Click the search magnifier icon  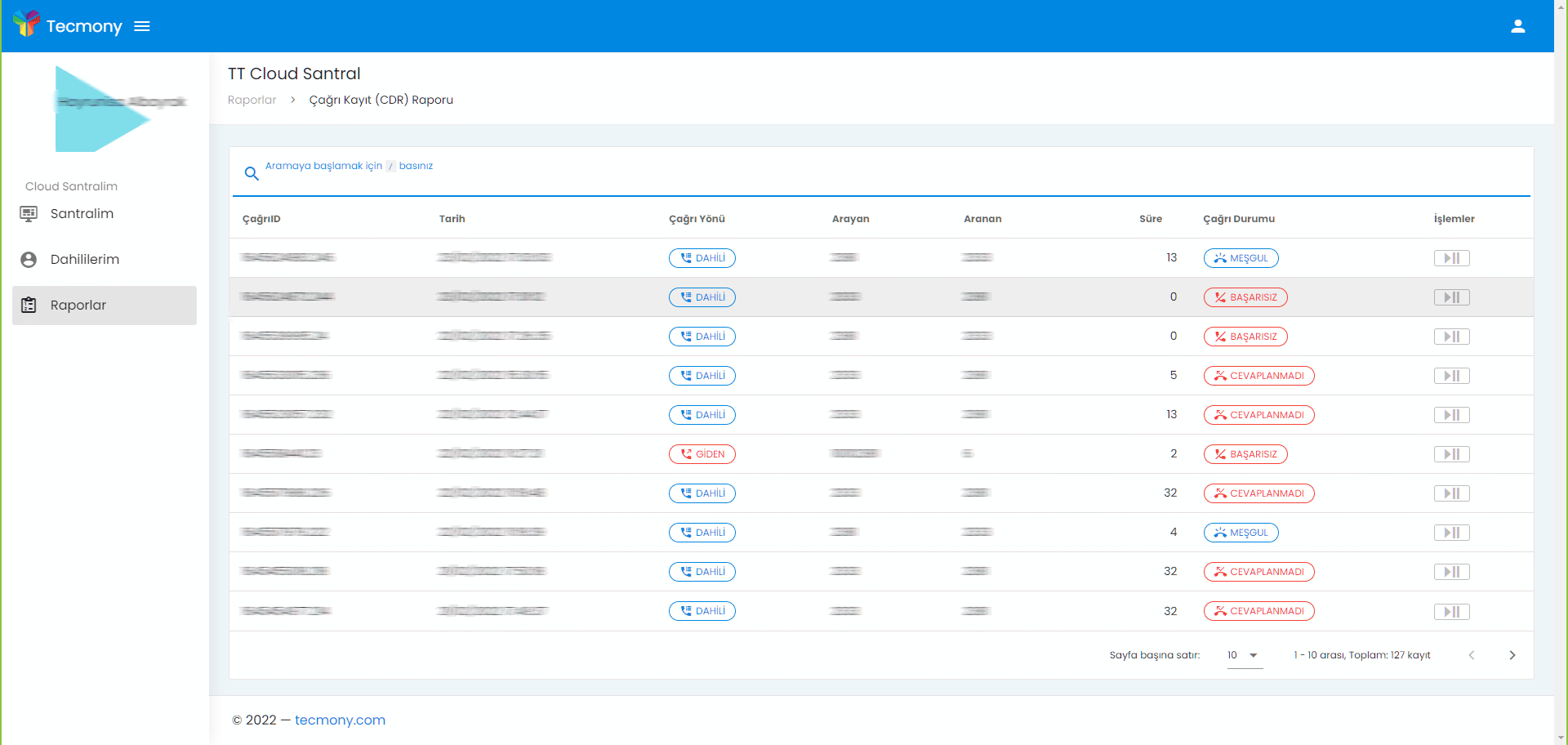pyautogui.click(x=251, y=173)
